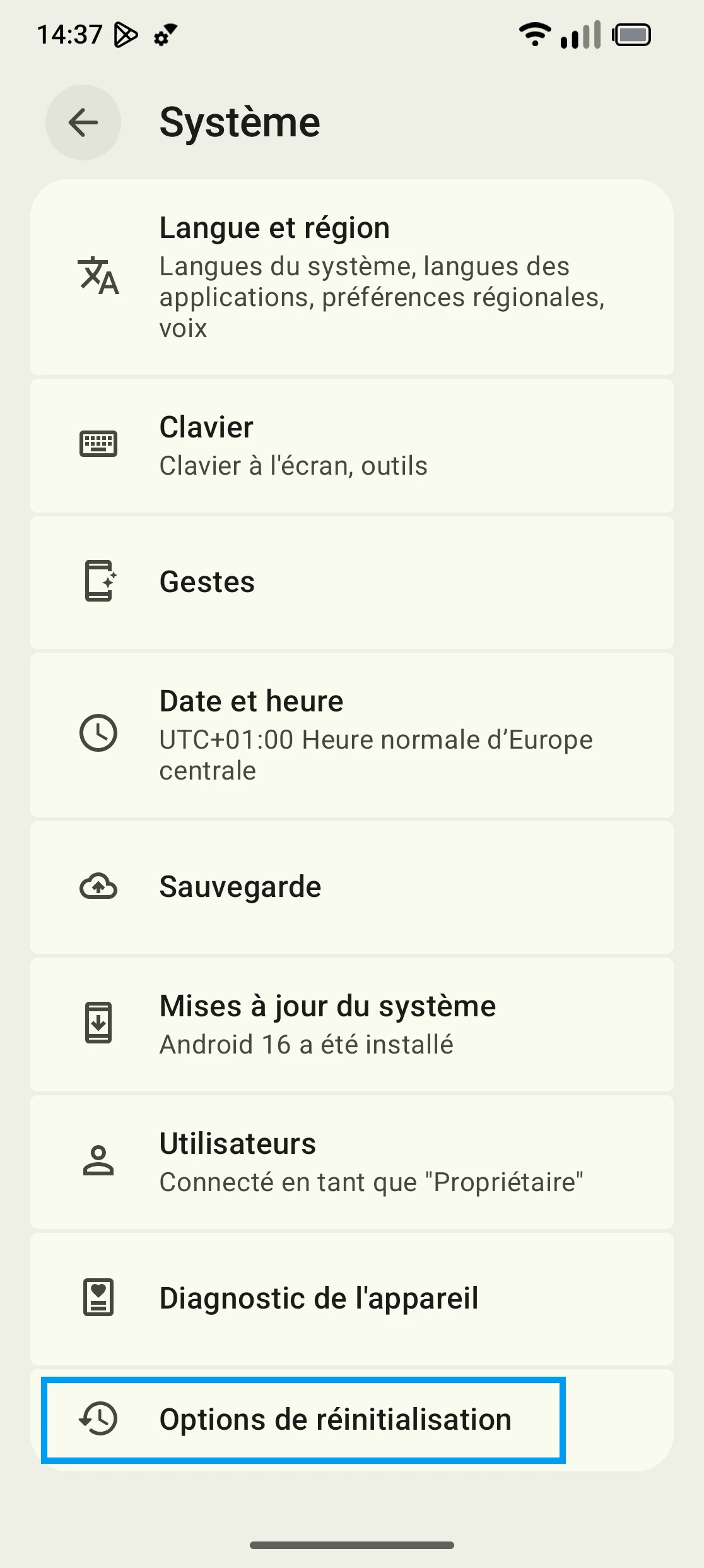Tap the person icon for Utilisateurs
Image resolution: width=704 pixels, height=1568 pixels.
point(98,1160)
